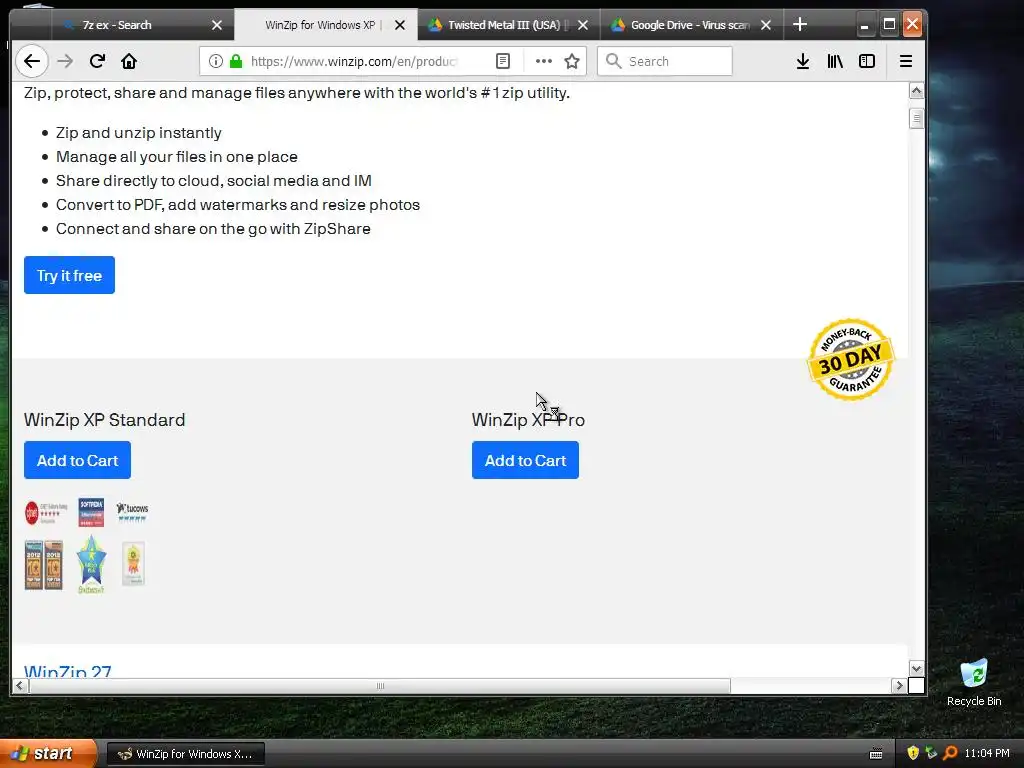This screenshot has height=768, width=1024.
Task: Go back to the previous page
Action: 31,61
